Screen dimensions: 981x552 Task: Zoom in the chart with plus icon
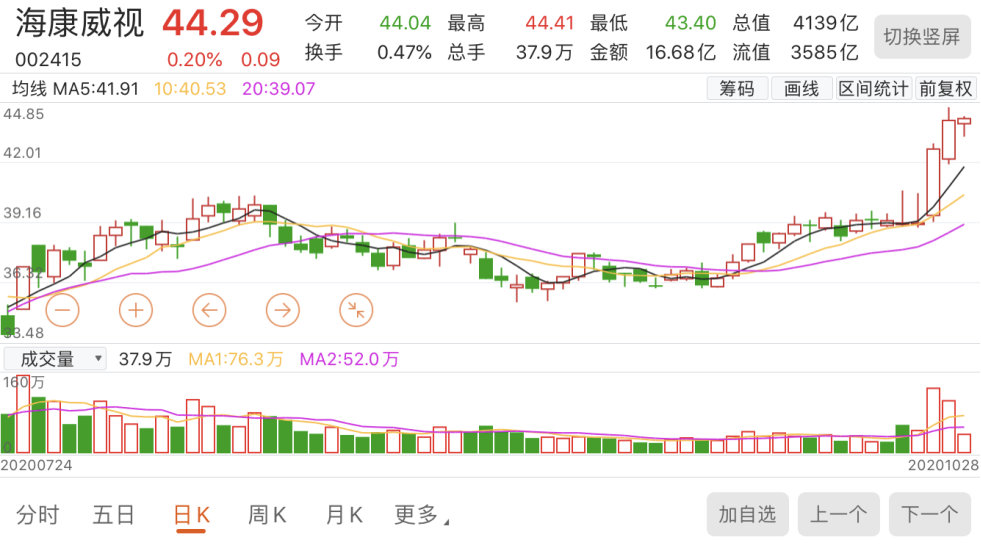(136, 310)
